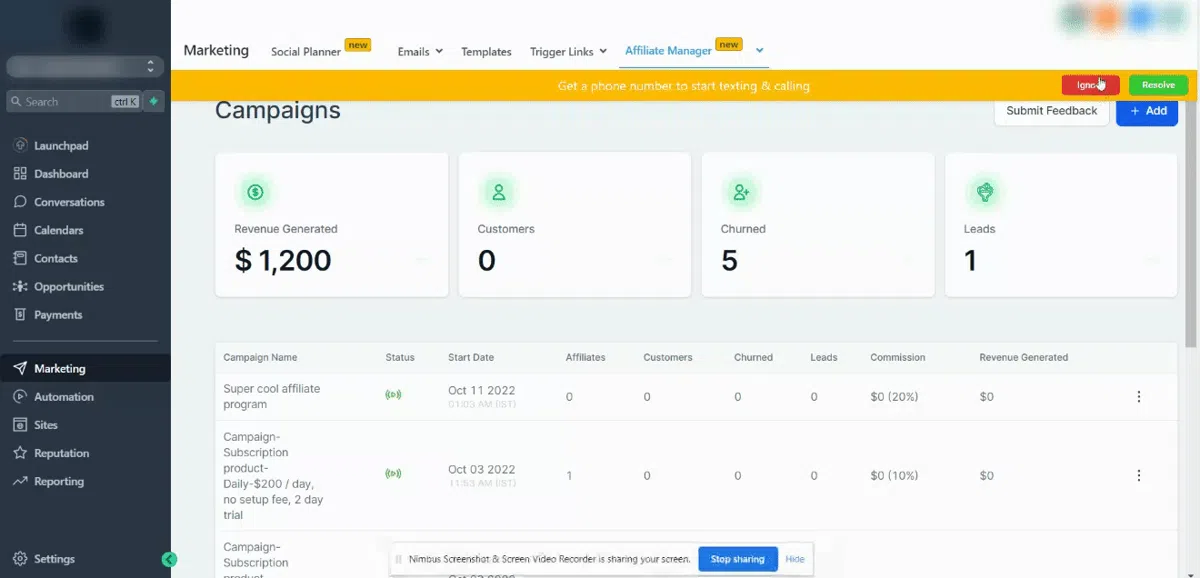Screen dimensions: 1200x578
Task: Expand the Emails dropdown menu
Action: coord(420,52)
